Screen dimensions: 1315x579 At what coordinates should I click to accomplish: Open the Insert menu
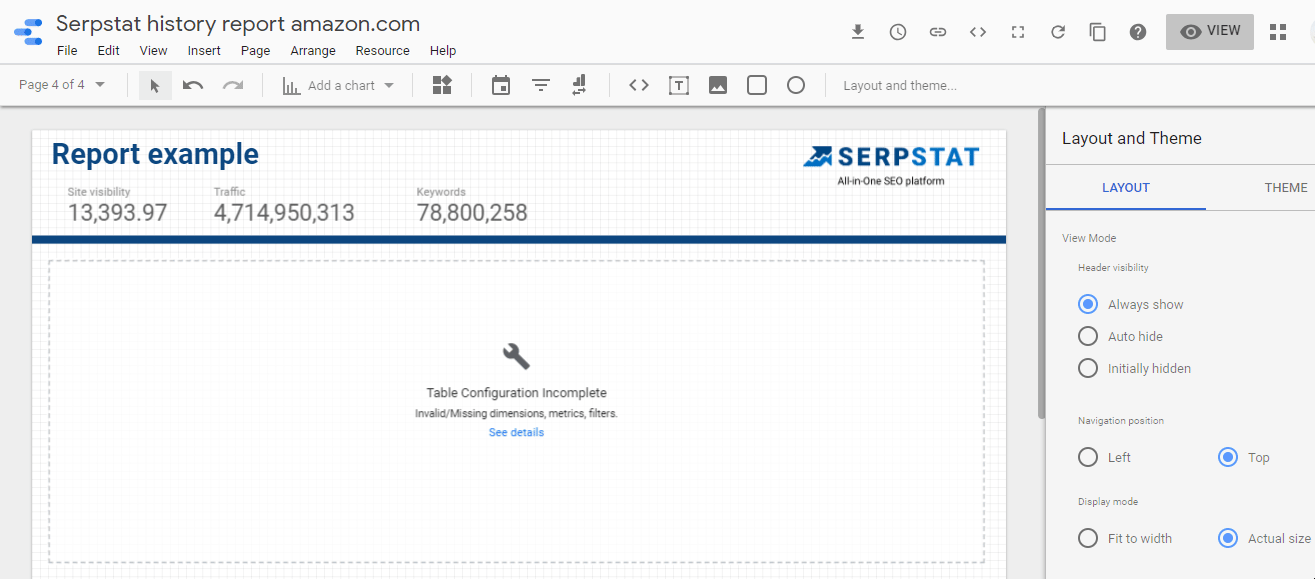point(204,51)
